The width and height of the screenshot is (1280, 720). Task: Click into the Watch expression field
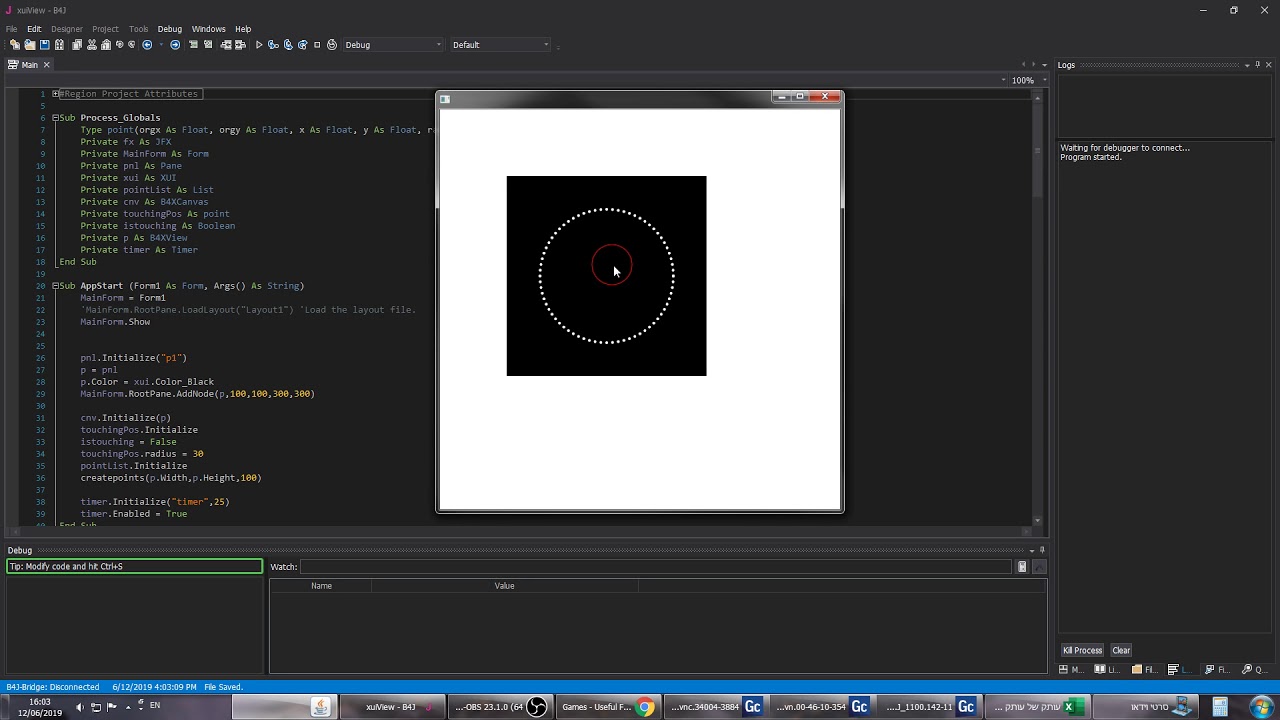656,567
